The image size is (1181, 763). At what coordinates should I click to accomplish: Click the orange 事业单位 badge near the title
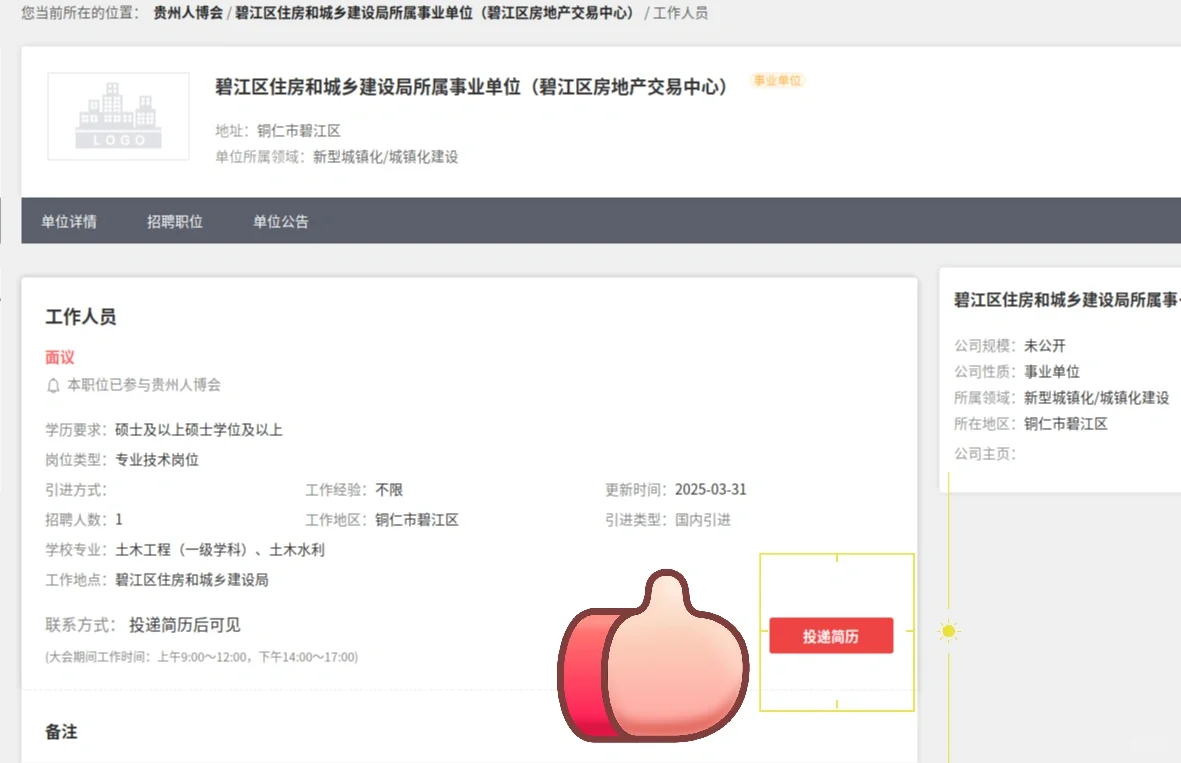click(x=778, y=82)
